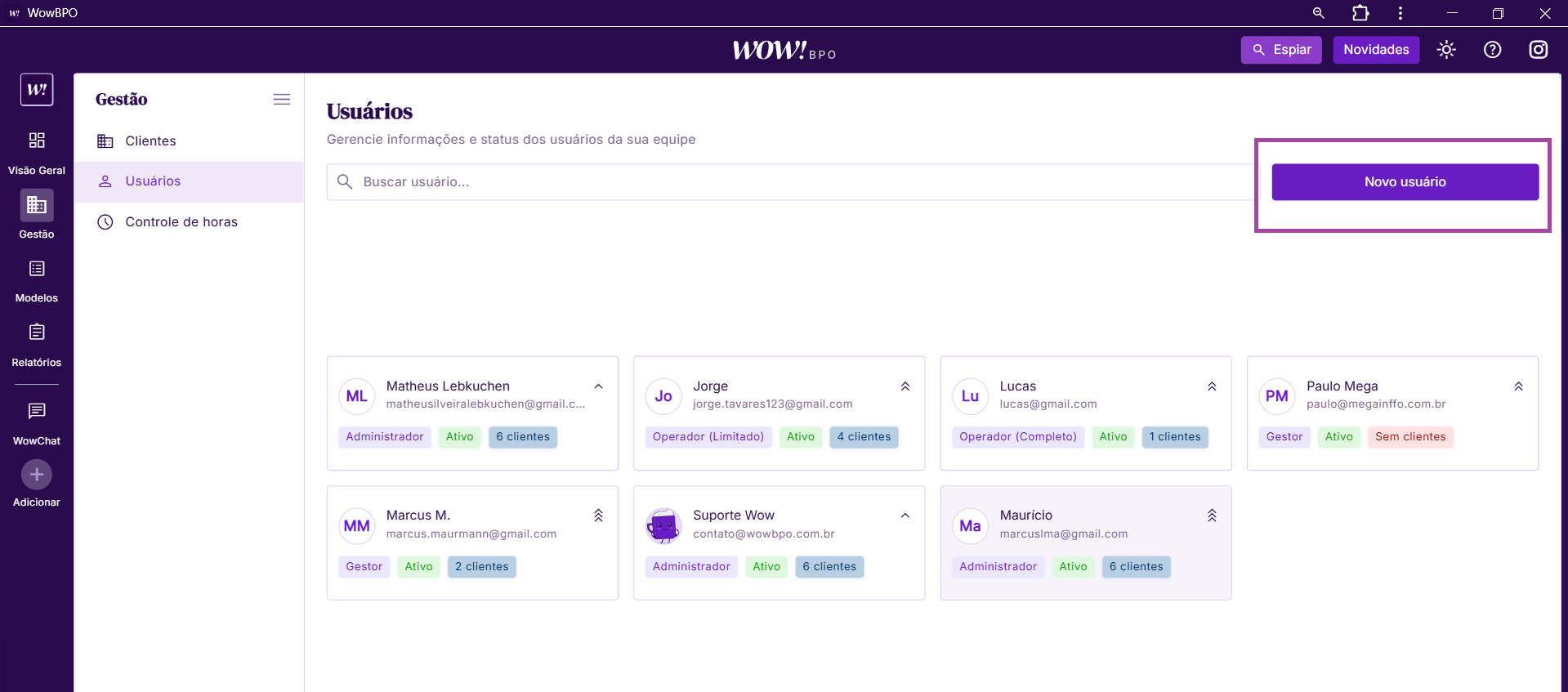1568x692 pixels.
Task: Open the Instagram icon in header
Action: click(x=1538, y=50)
